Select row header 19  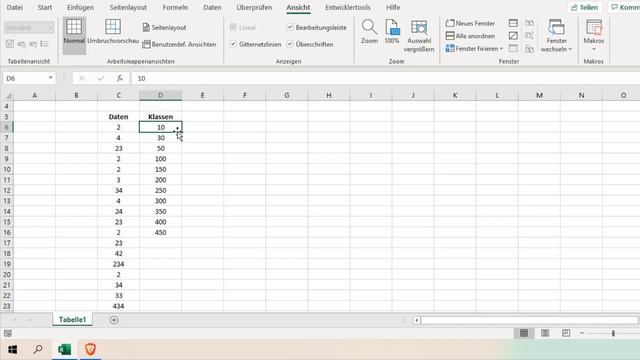click(7, 264)
